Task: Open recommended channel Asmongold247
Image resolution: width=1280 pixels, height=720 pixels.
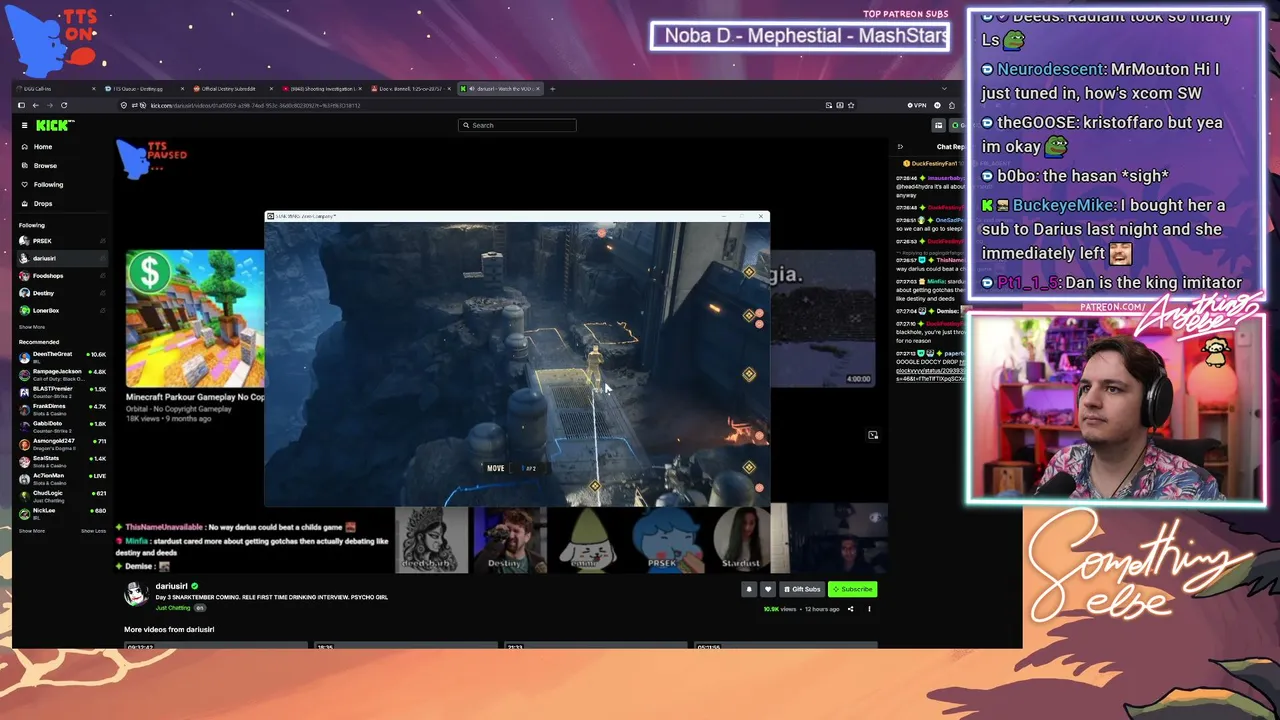Action: (x=62, y=443)
